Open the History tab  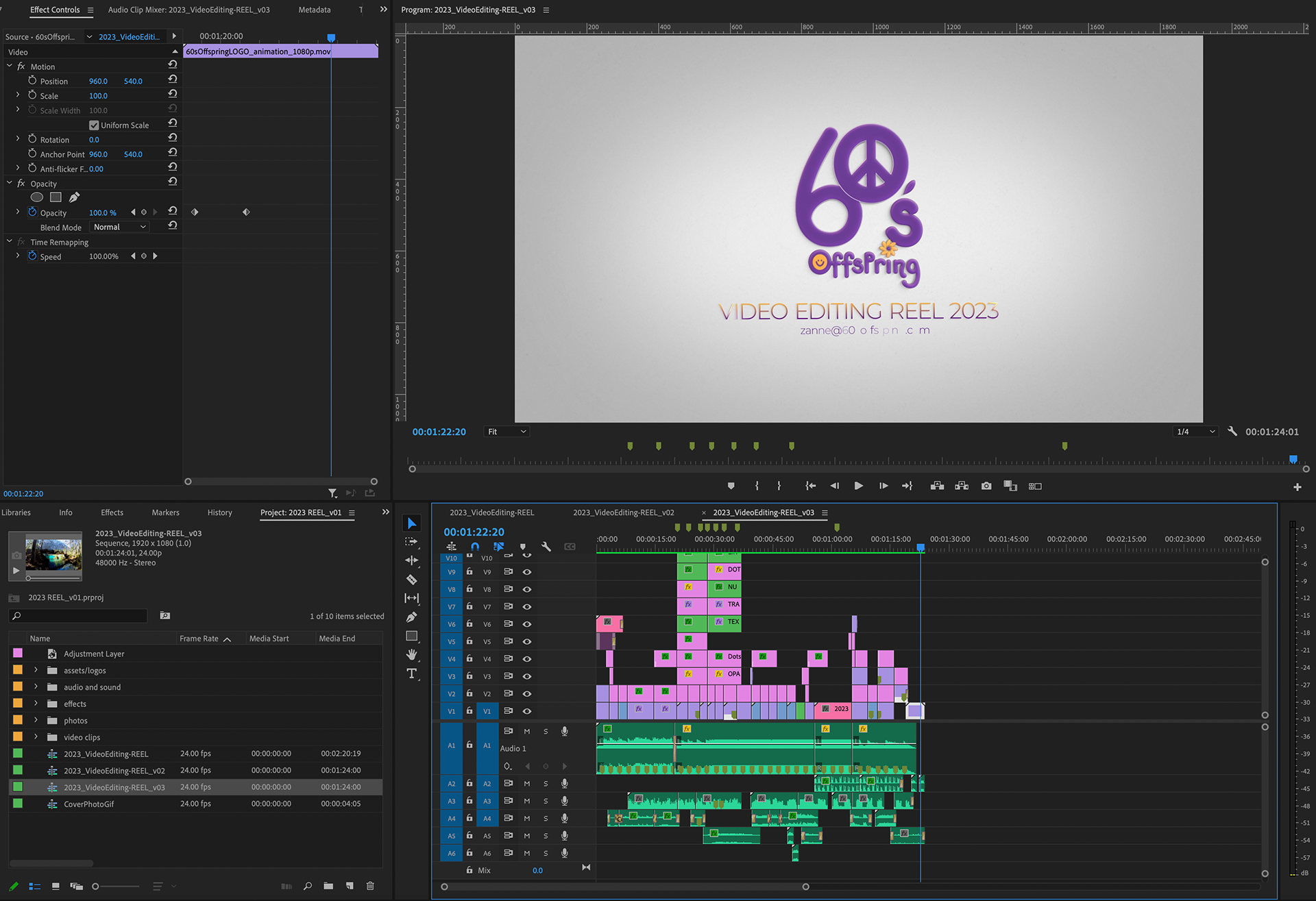220,513
